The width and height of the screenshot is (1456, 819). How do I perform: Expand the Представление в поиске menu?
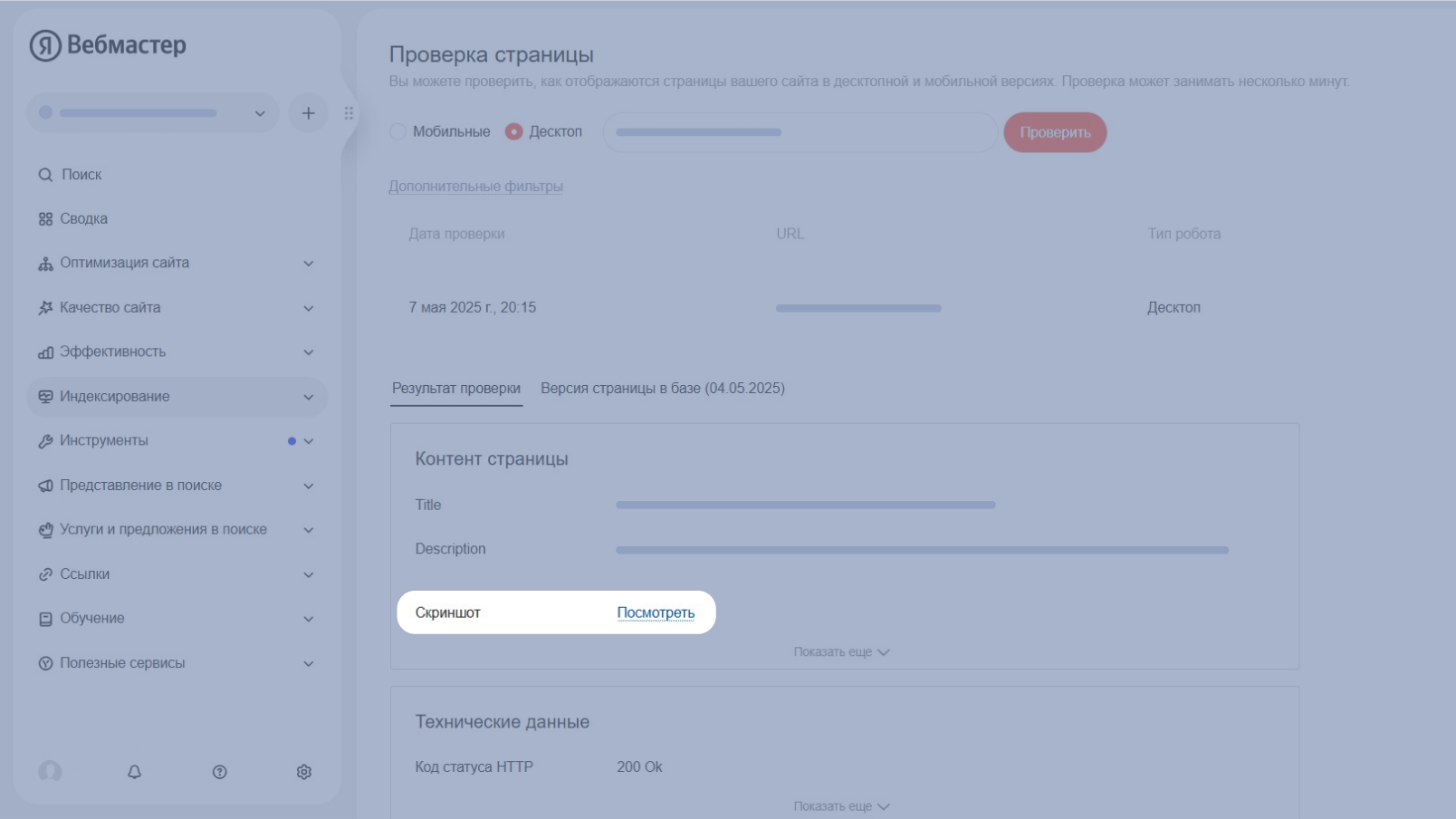click(308, 486)
